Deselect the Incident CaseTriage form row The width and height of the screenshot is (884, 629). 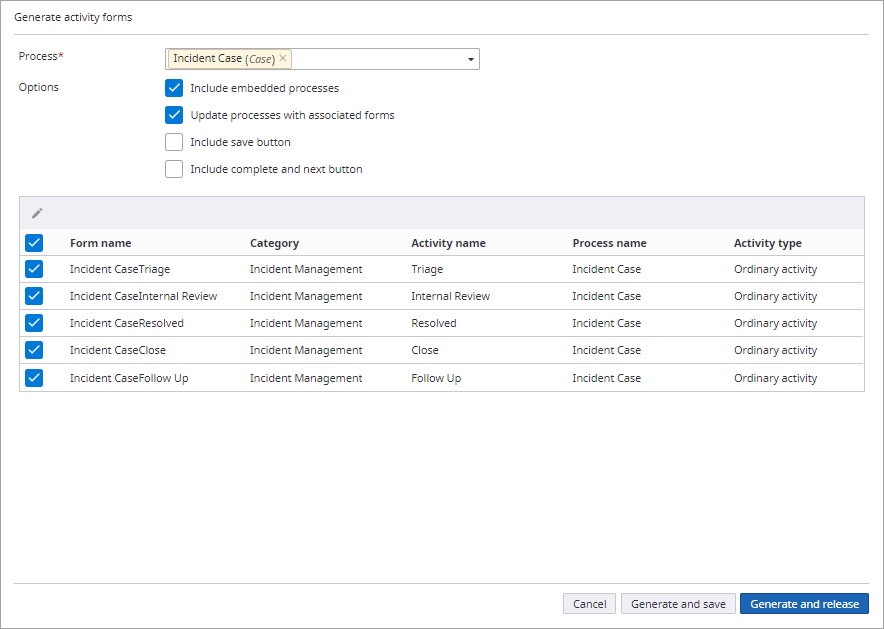pos(34,268)
